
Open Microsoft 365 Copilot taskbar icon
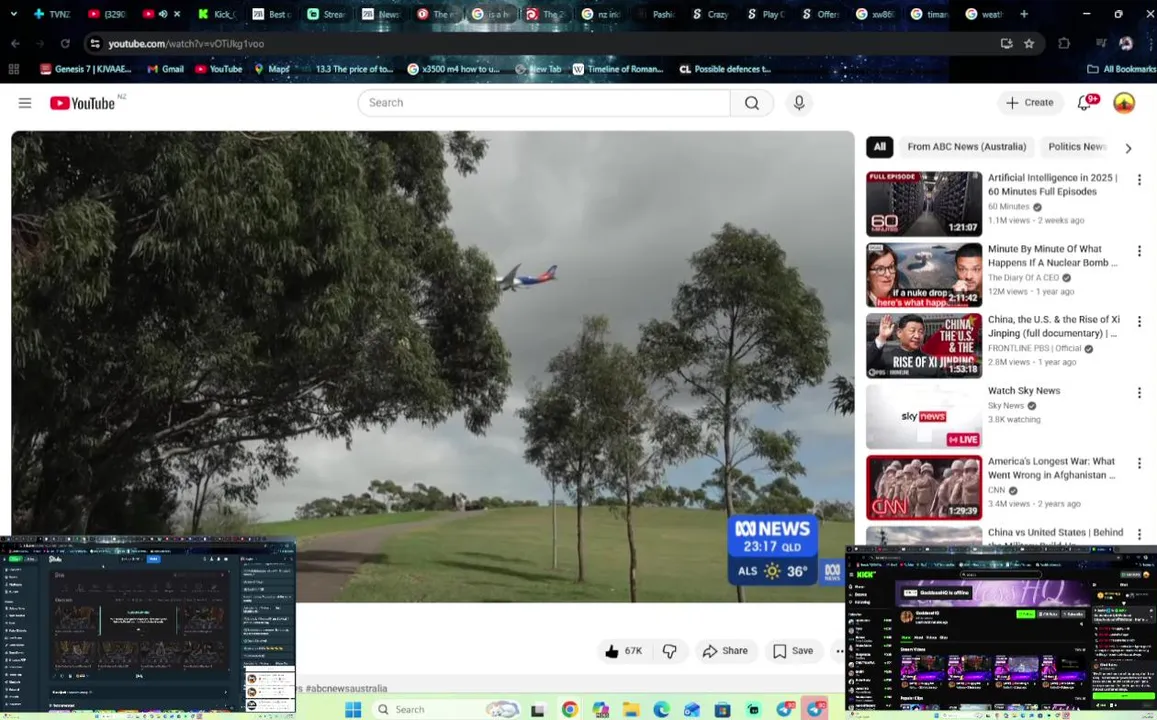600,709
